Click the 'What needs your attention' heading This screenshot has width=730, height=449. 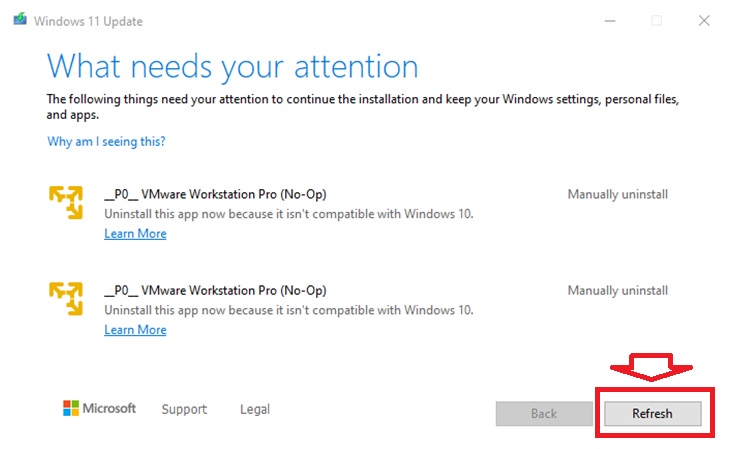[232, 67]
